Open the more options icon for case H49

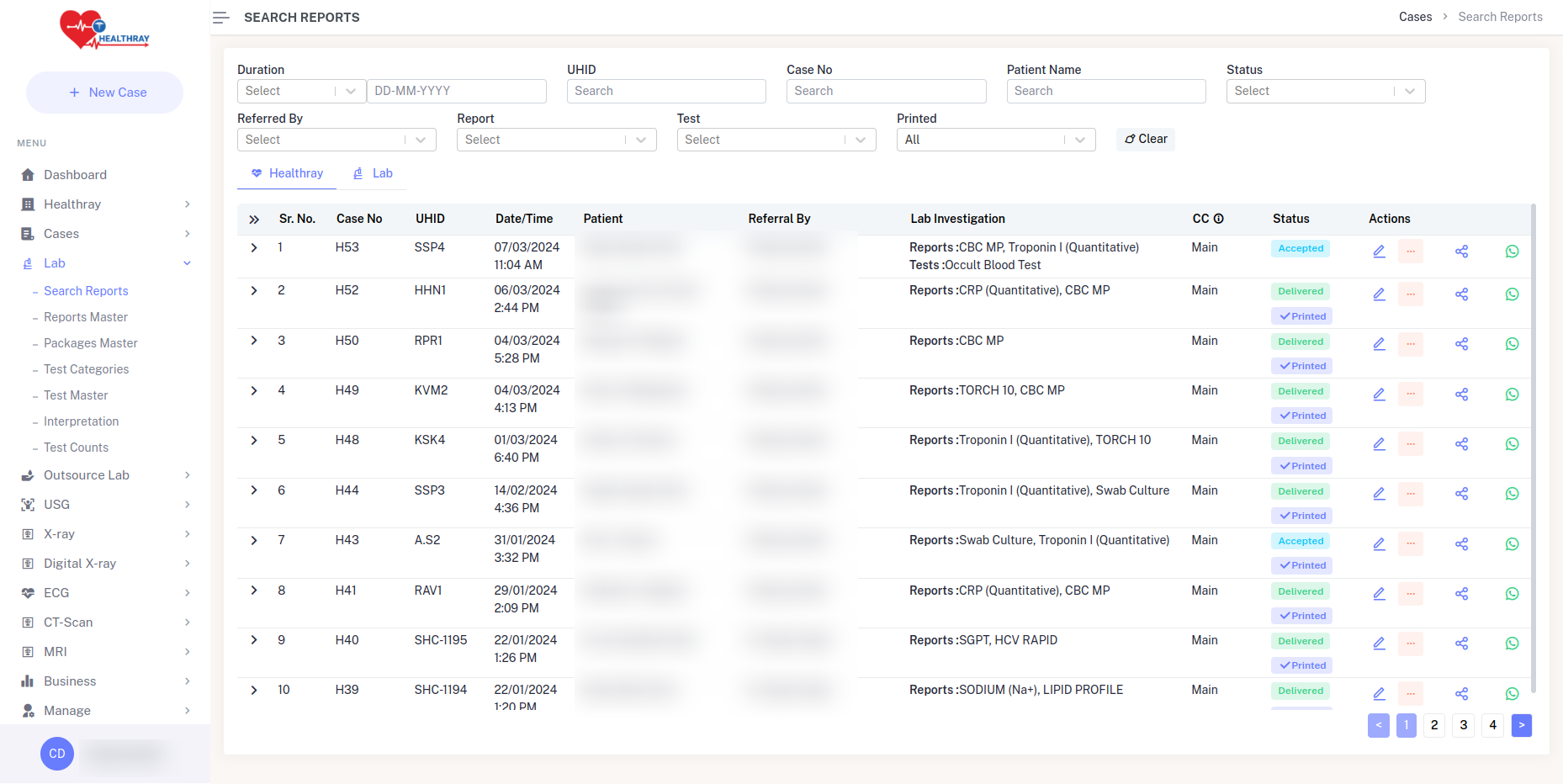1411,394
